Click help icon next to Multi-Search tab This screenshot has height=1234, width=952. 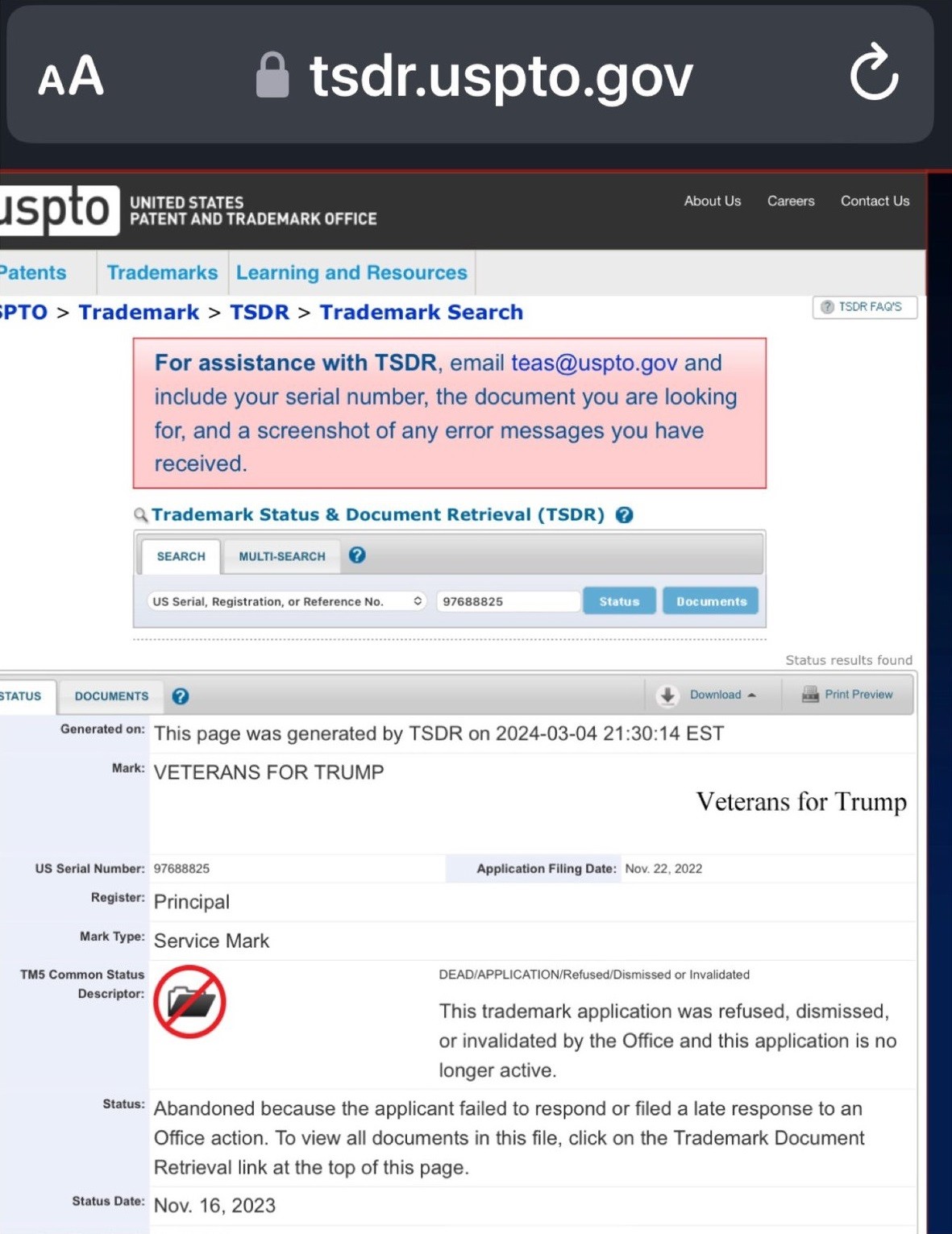(357, 555)
